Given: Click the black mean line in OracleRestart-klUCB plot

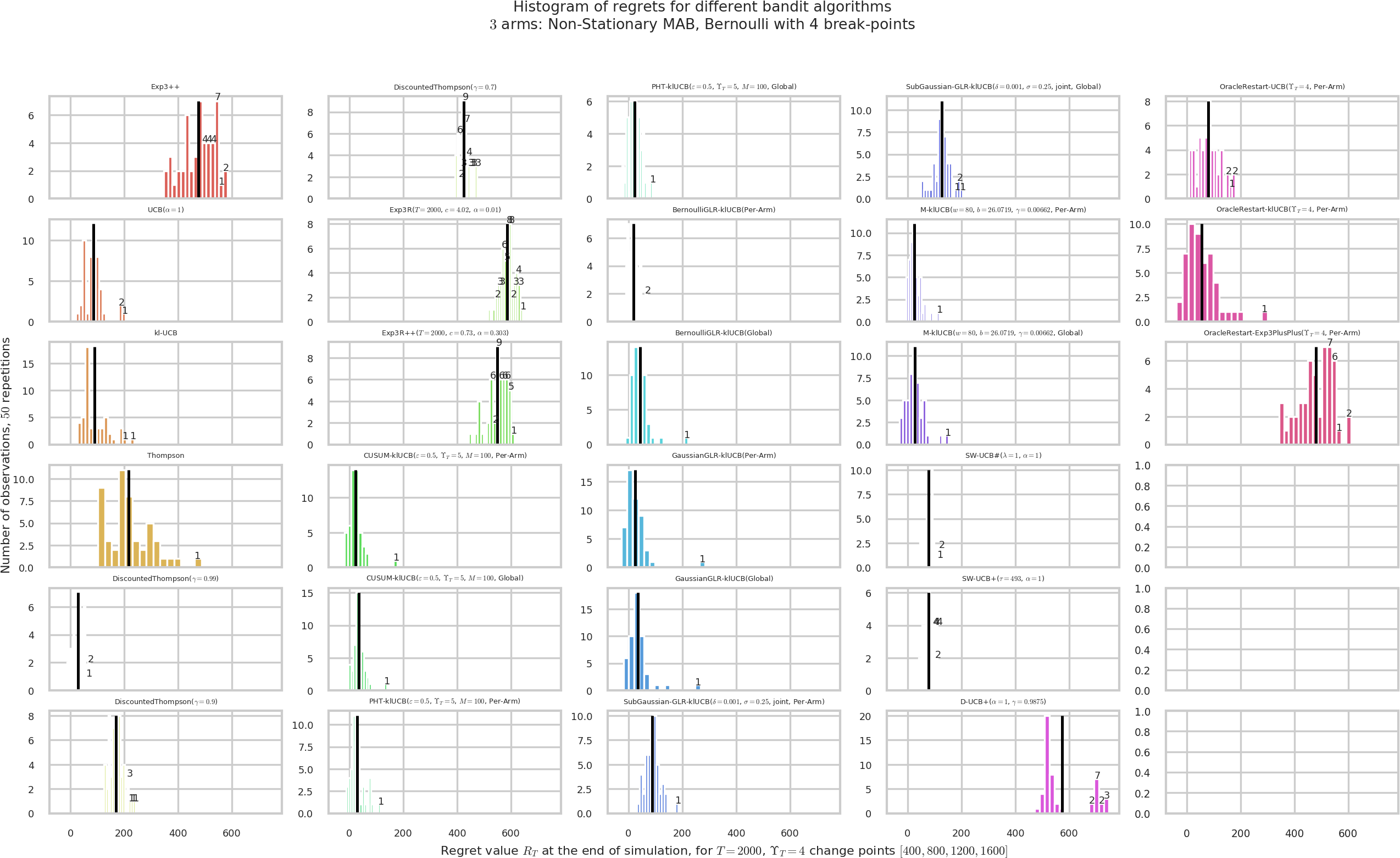Looking at the screenshot, I should (x=1202, y=273).
